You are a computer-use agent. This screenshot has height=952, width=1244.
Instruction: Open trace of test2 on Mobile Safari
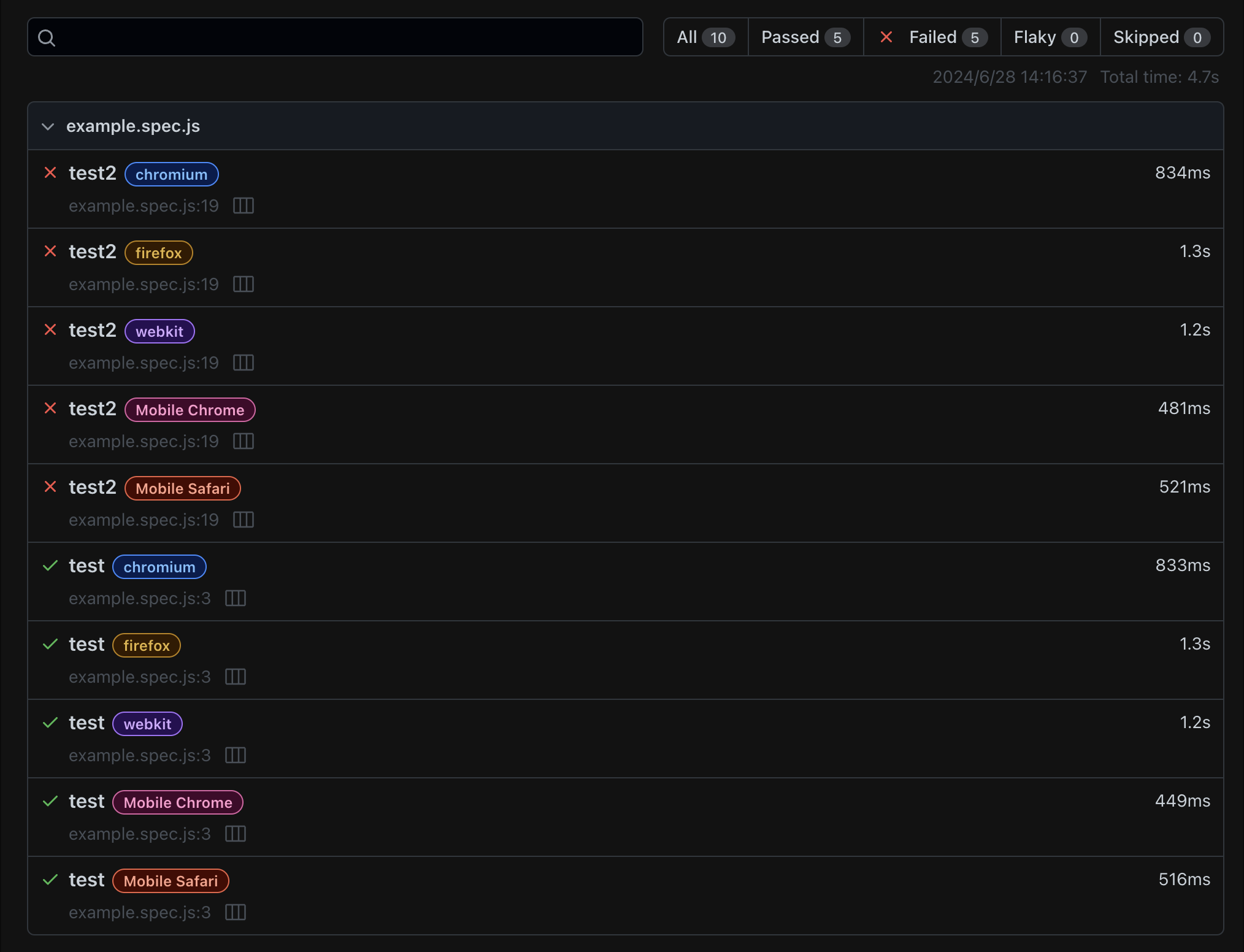click(242, 520)
